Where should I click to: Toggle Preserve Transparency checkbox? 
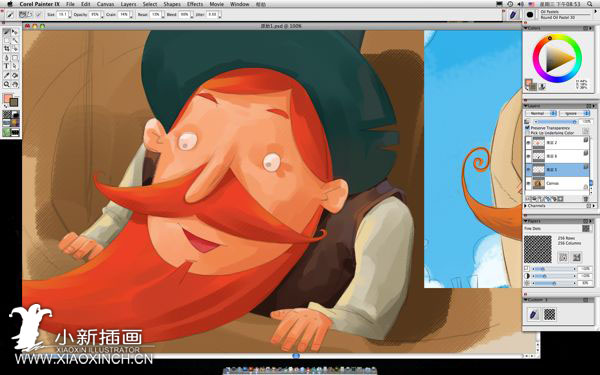tap(527, 127)
